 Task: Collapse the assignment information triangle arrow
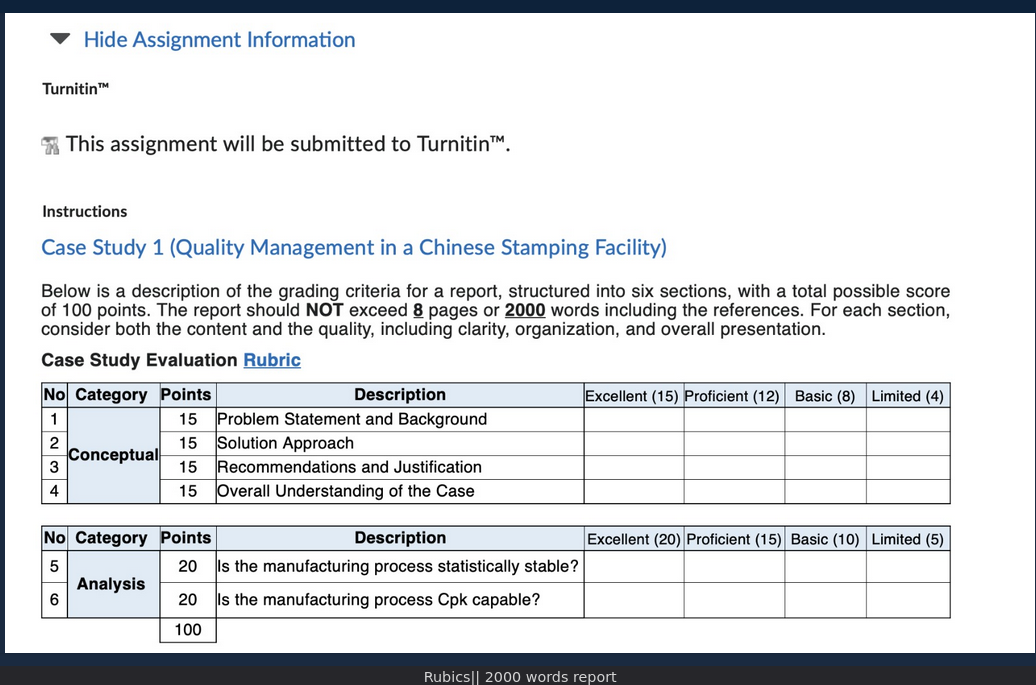60,39
